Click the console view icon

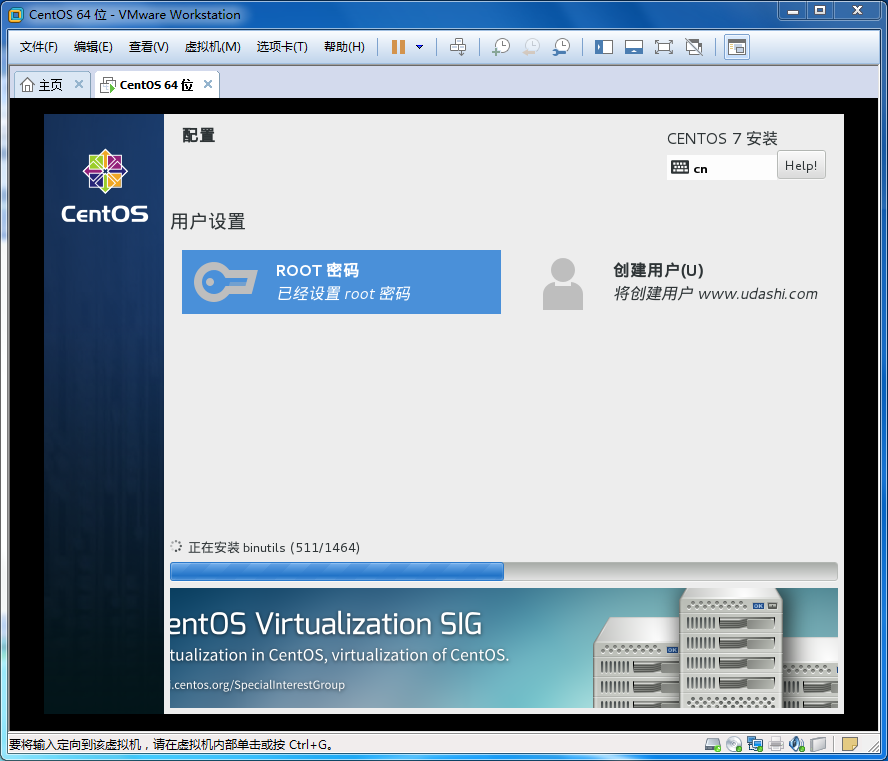coord(737,47)
